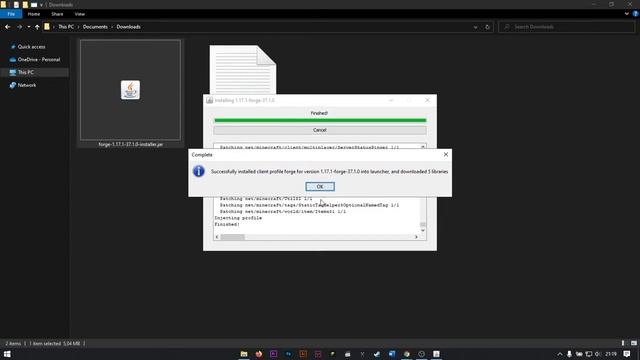
Task: Refresh the Downloads folder
Action: pyautogui.click(x=487, y=27)
